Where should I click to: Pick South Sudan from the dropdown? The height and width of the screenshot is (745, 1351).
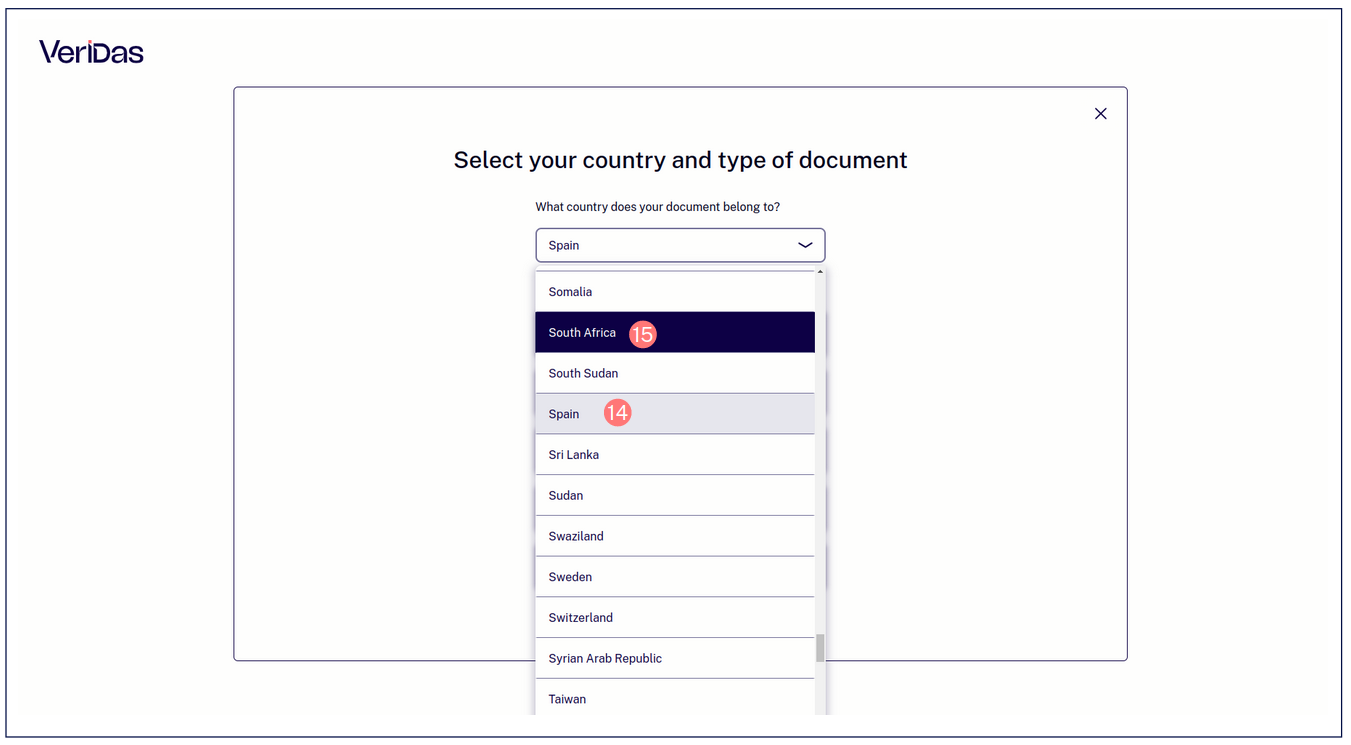pyautogui.click(x=675, y=373)
